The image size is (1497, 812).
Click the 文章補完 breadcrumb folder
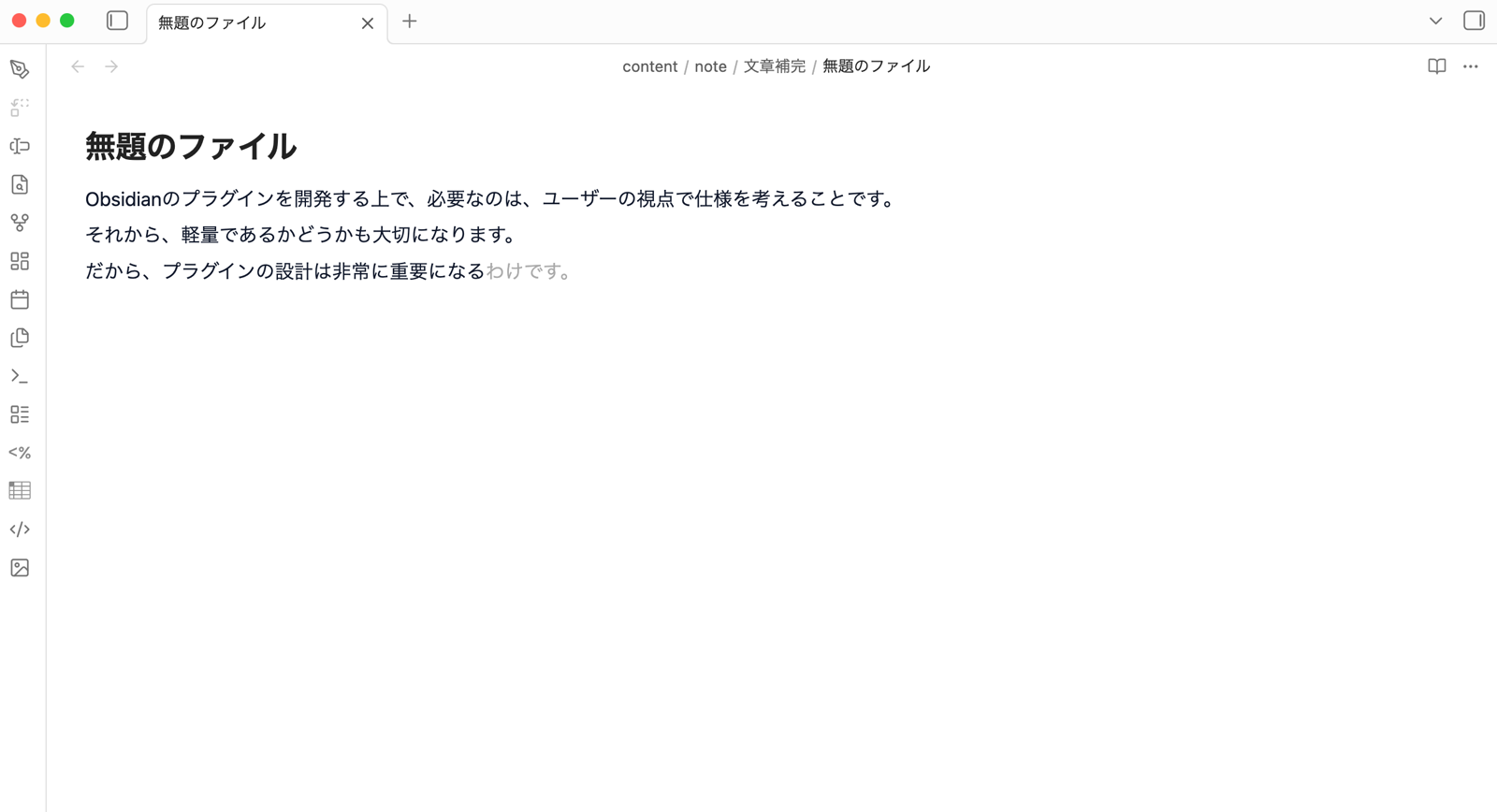click(x=774, y=66)
